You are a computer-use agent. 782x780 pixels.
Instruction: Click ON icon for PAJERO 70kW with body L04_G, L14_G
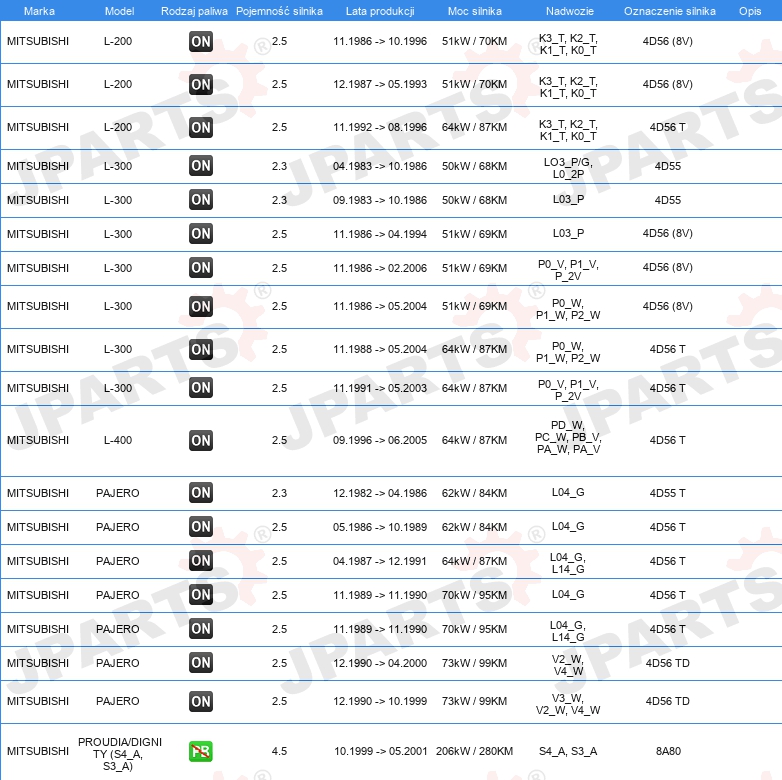point(201,628)
